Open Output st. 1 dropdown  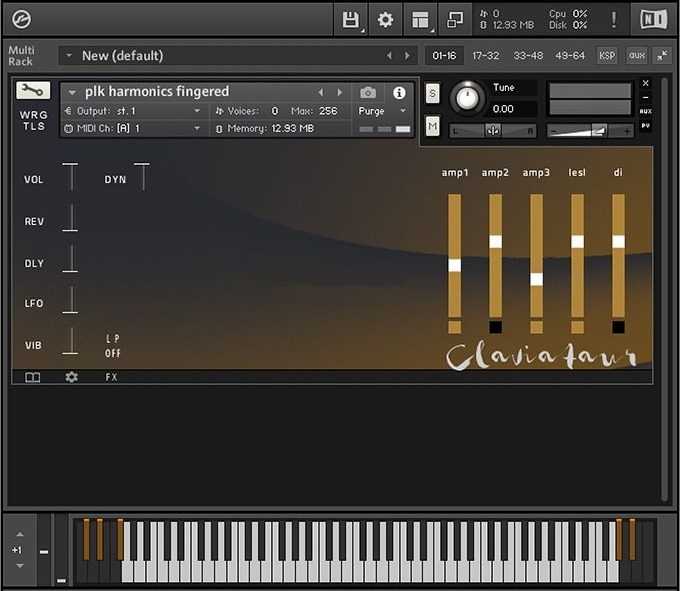(197, 111)
